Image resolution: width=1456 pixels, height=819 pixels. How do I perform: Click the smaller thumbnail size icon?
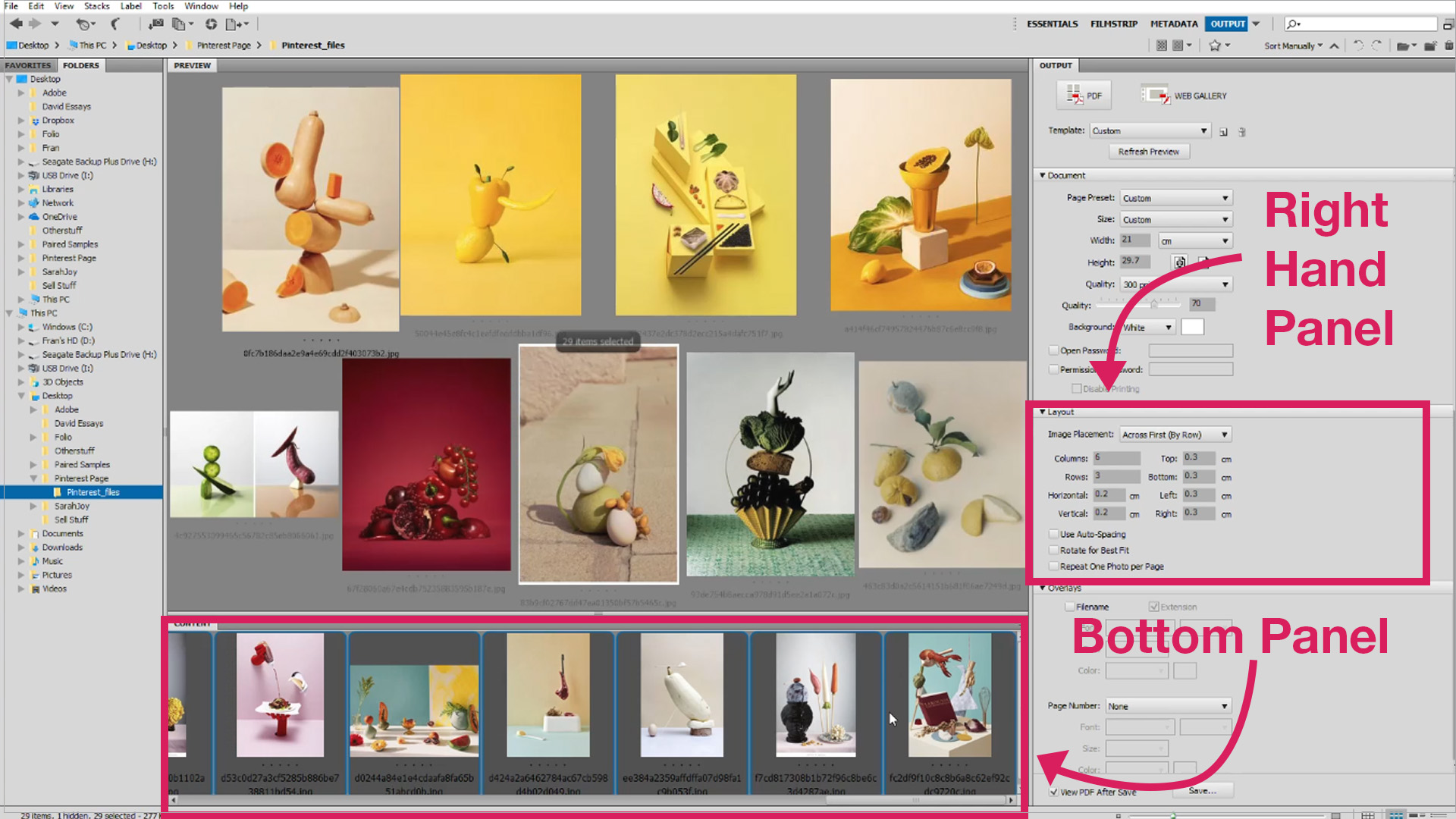click(1118, 815)
